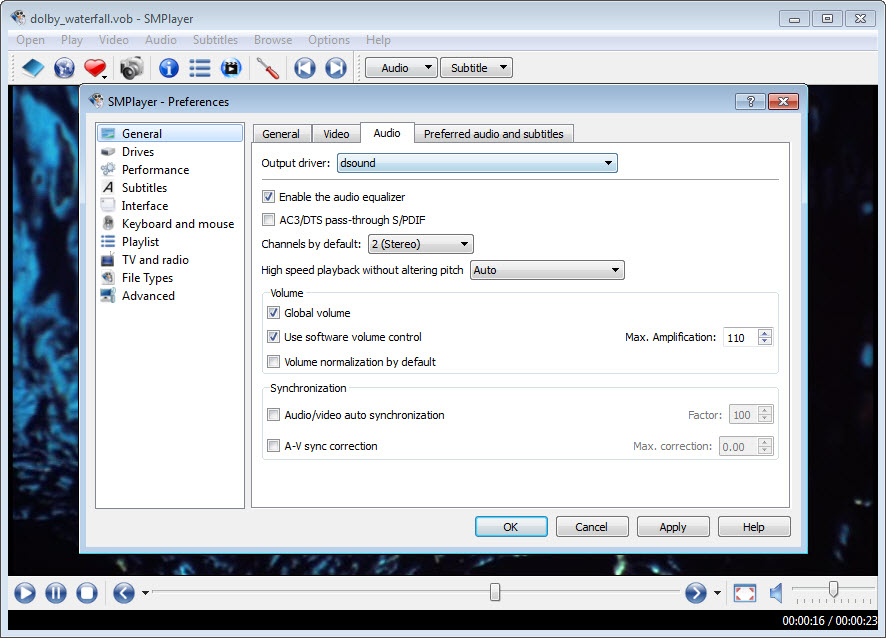This screenshot has width=886, height=638.
Task: Cancel the preferences dialog
Action: click(x=592, y=527)
